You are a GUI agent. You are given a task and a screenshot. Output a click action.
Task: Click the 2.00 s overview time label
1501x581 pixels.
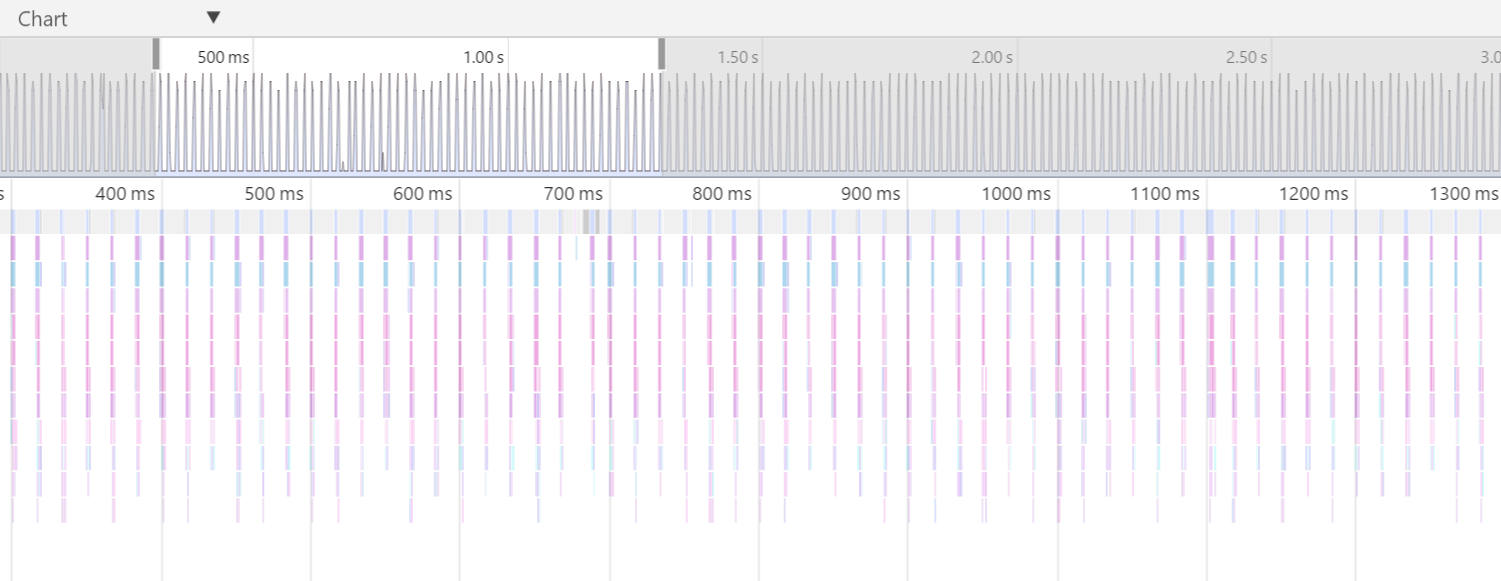[992, 57]
